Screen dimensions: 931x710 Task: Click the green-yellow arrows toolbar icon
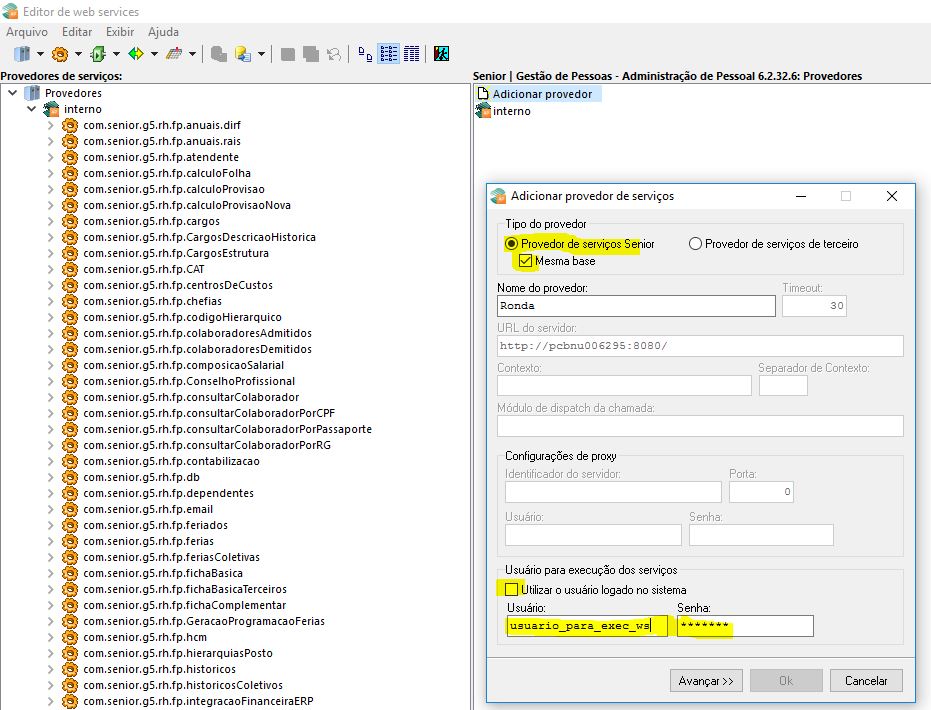(136, 53)
